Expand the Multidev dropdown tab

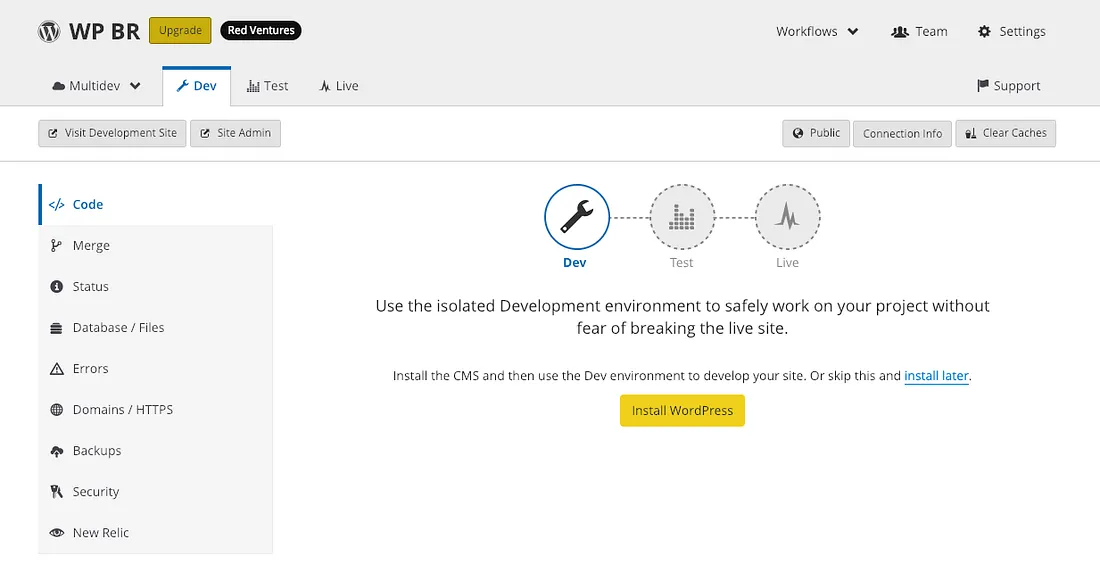pyautogui.click(x=96, y=86)
